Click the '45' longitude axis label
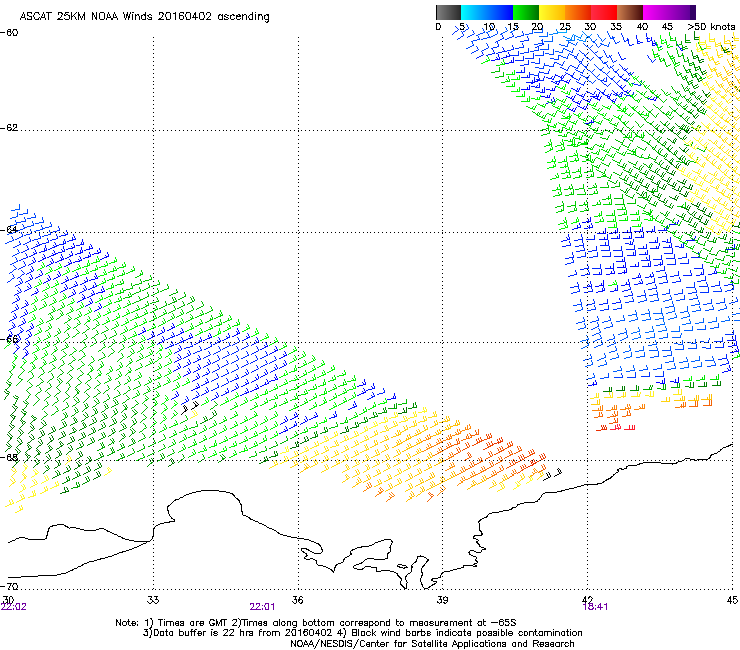The image size is (740, 650). (732, 600)
